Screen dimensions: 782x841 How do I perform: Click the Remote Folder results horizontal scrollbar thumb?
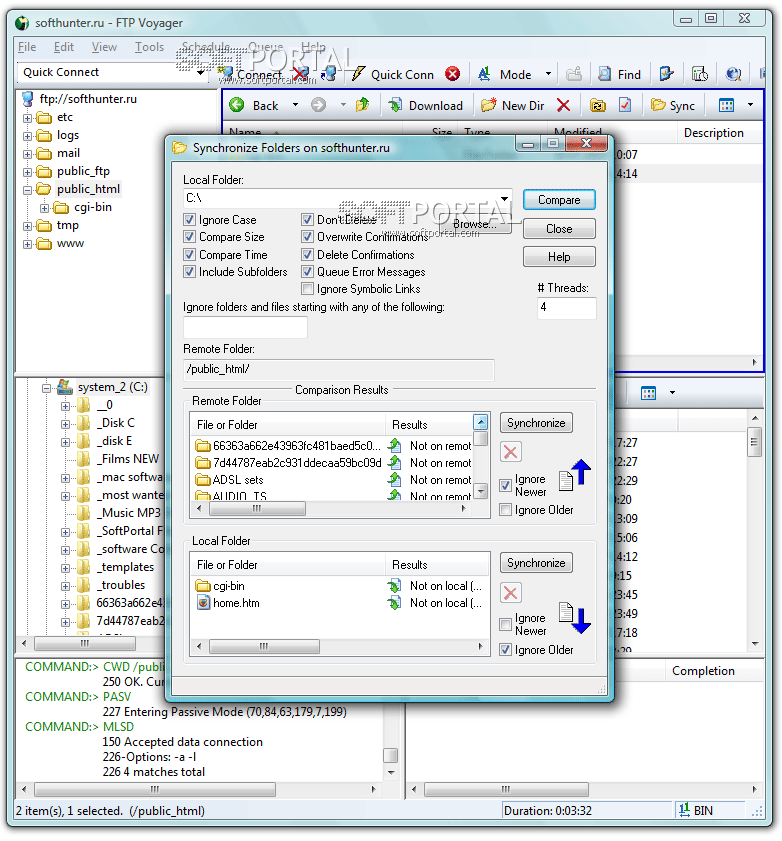tap(257, 508)
